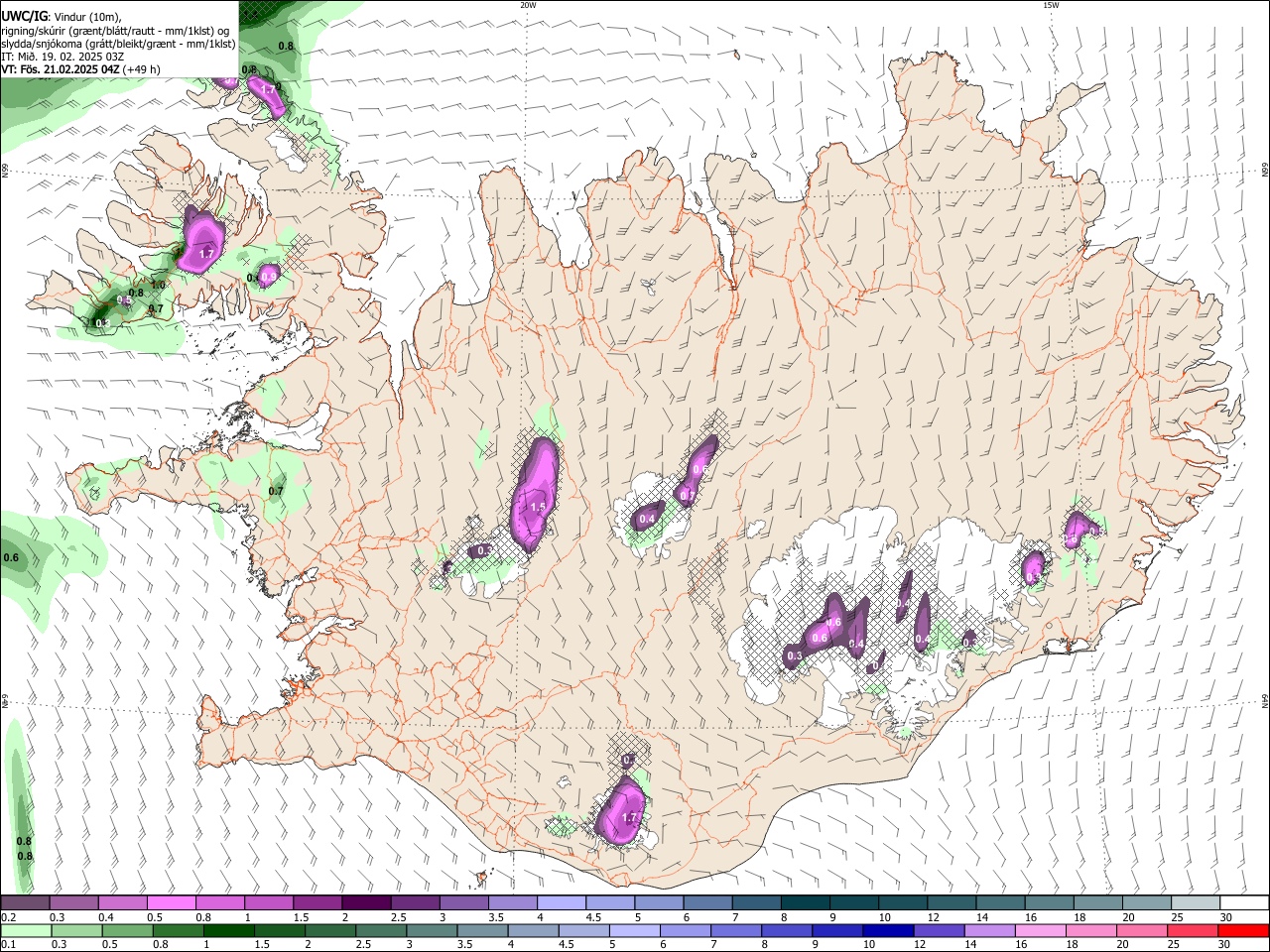Click the 'UWC/IG' title text
The width and height of the screenshot is (1270, 952).
tap(24, 16)
